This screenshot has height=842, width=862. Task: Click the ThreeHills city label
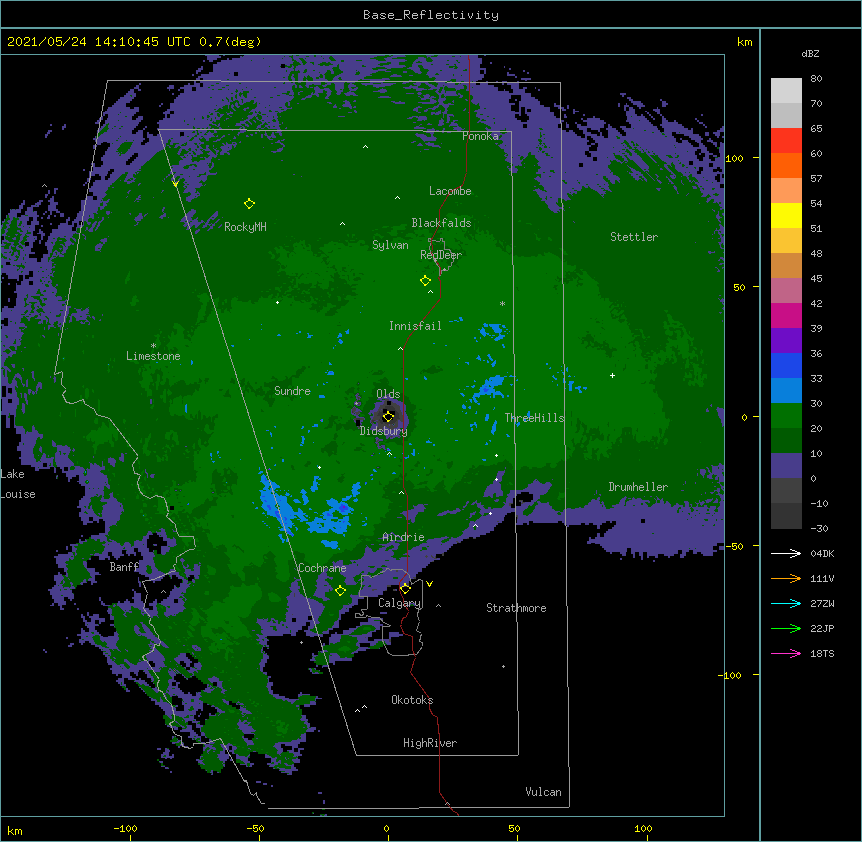534,418
